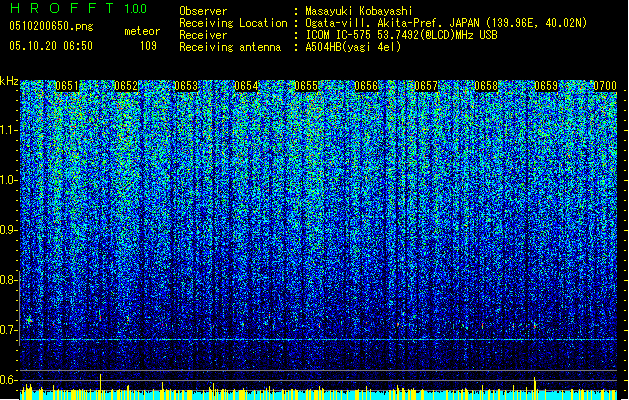The height and width of the screenshot is (400, 629).
Task: Click the A504HB(yagi 4el) antenna text
Action: 353,47
